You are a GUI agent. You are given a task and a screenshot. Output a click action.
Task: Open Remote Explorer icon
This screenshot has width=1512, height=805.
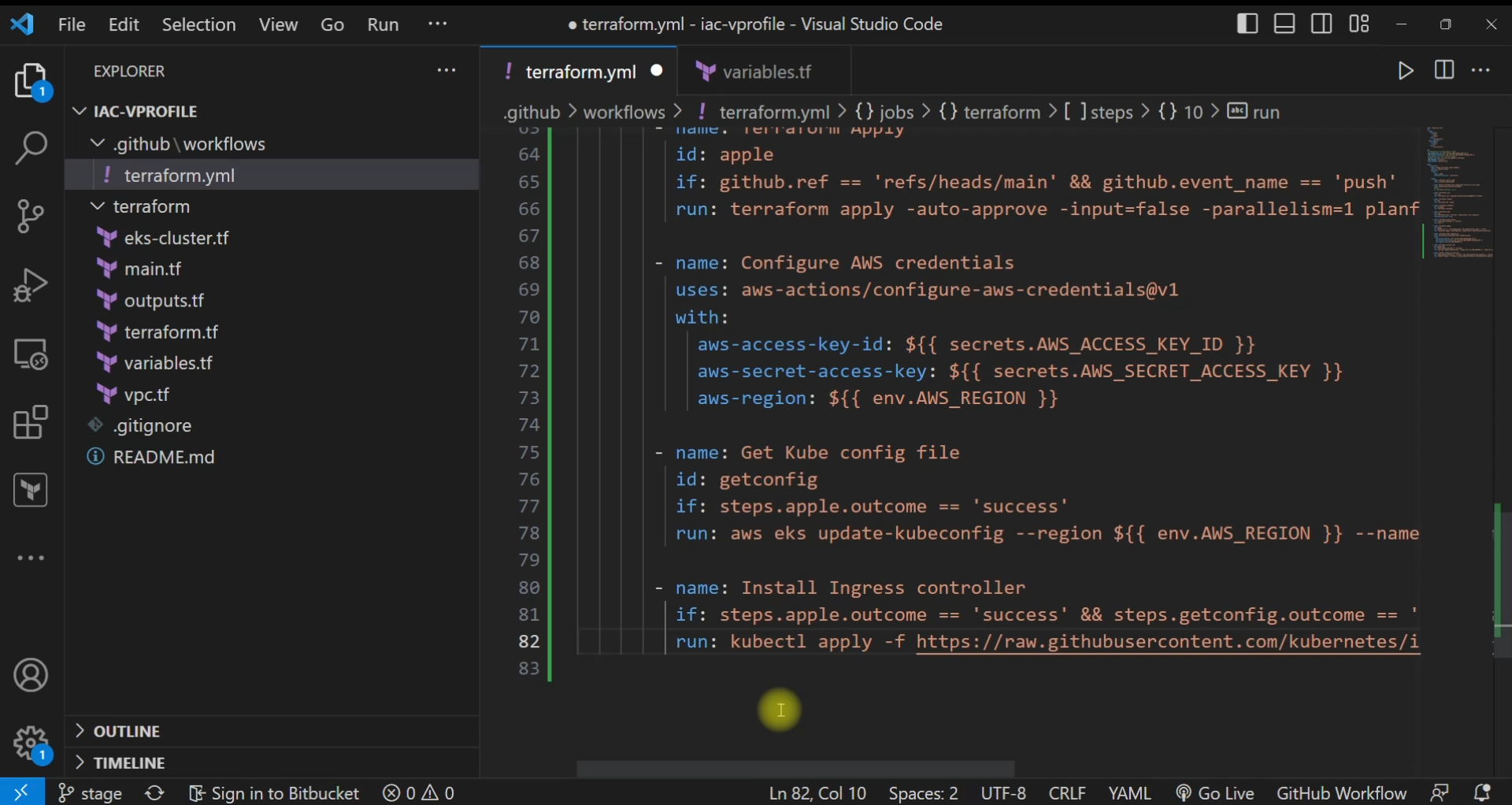click(x=31, y=354)
